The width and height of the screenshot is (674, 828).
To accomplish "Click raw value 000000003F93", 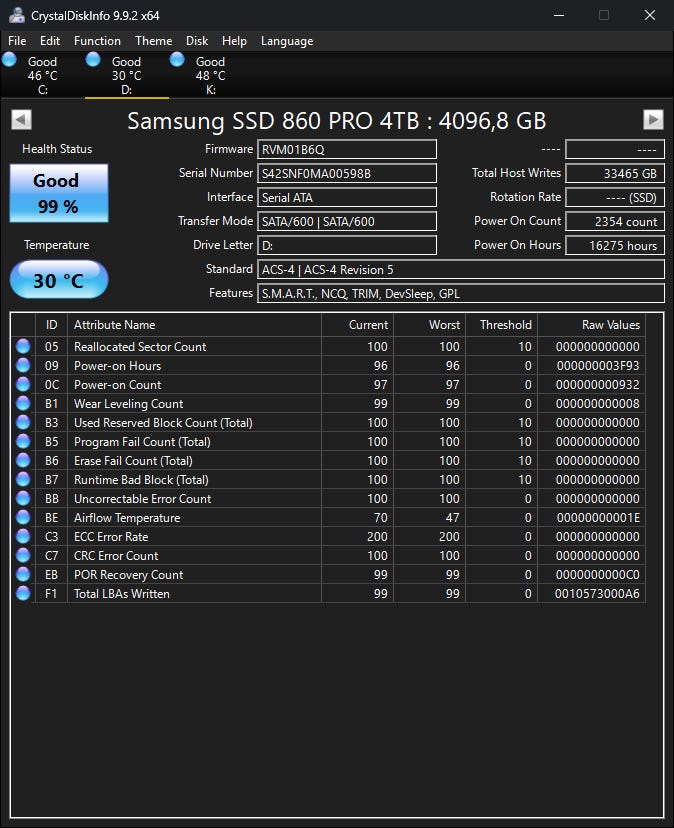I will click(598, 365).
